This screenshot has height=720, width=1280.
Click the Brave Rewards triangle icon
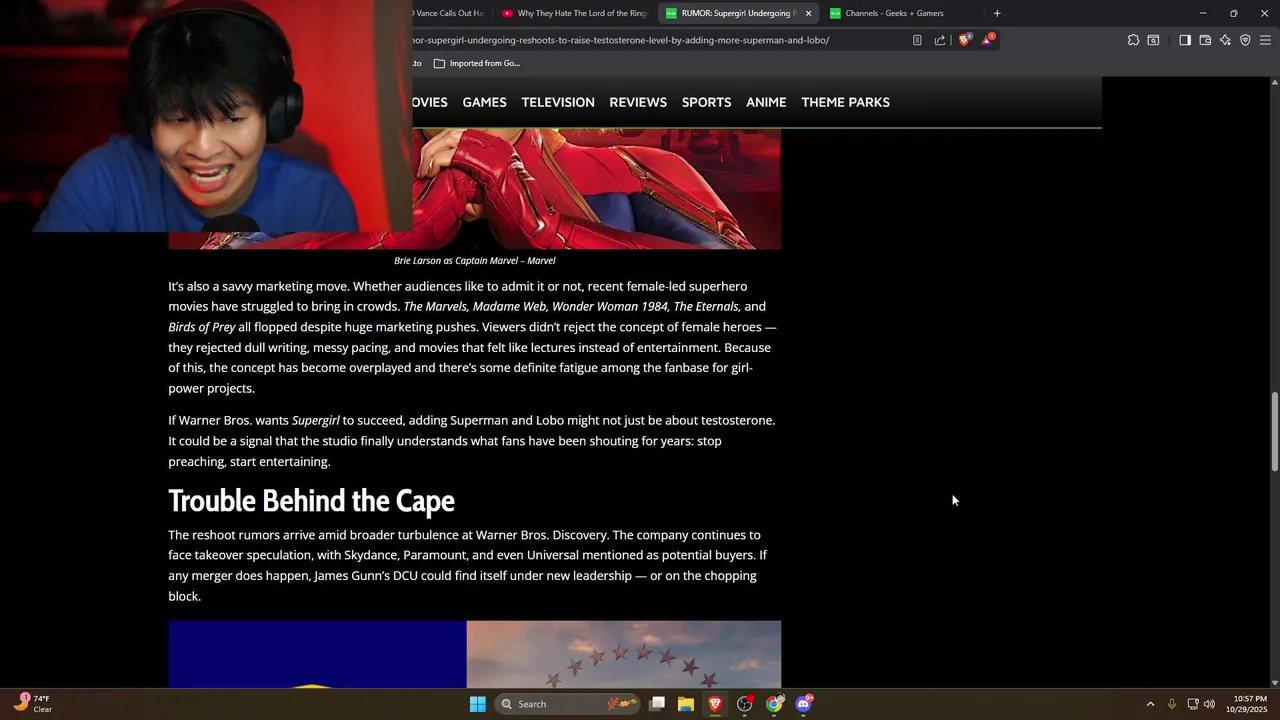[x=987, y=40]
